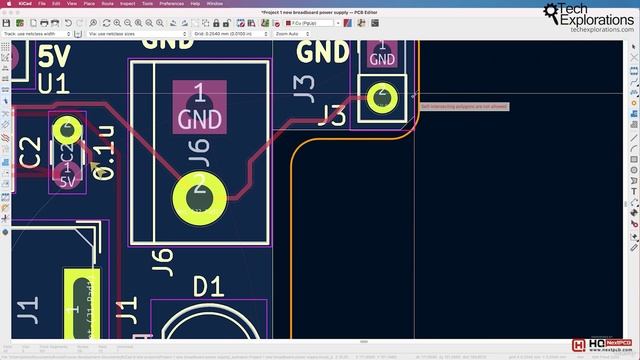Zoom in with the toolbar icon
The height and width of the screenshot is (360, 640).
pyautogui.click(x=117, y=23)
